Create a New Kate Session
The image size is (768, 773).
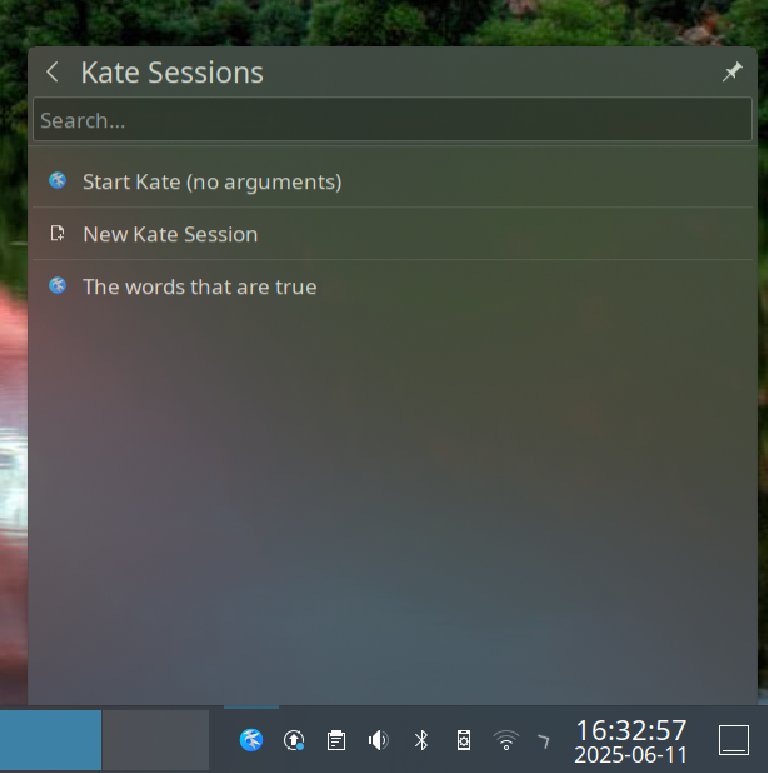[x=392, y=234]
